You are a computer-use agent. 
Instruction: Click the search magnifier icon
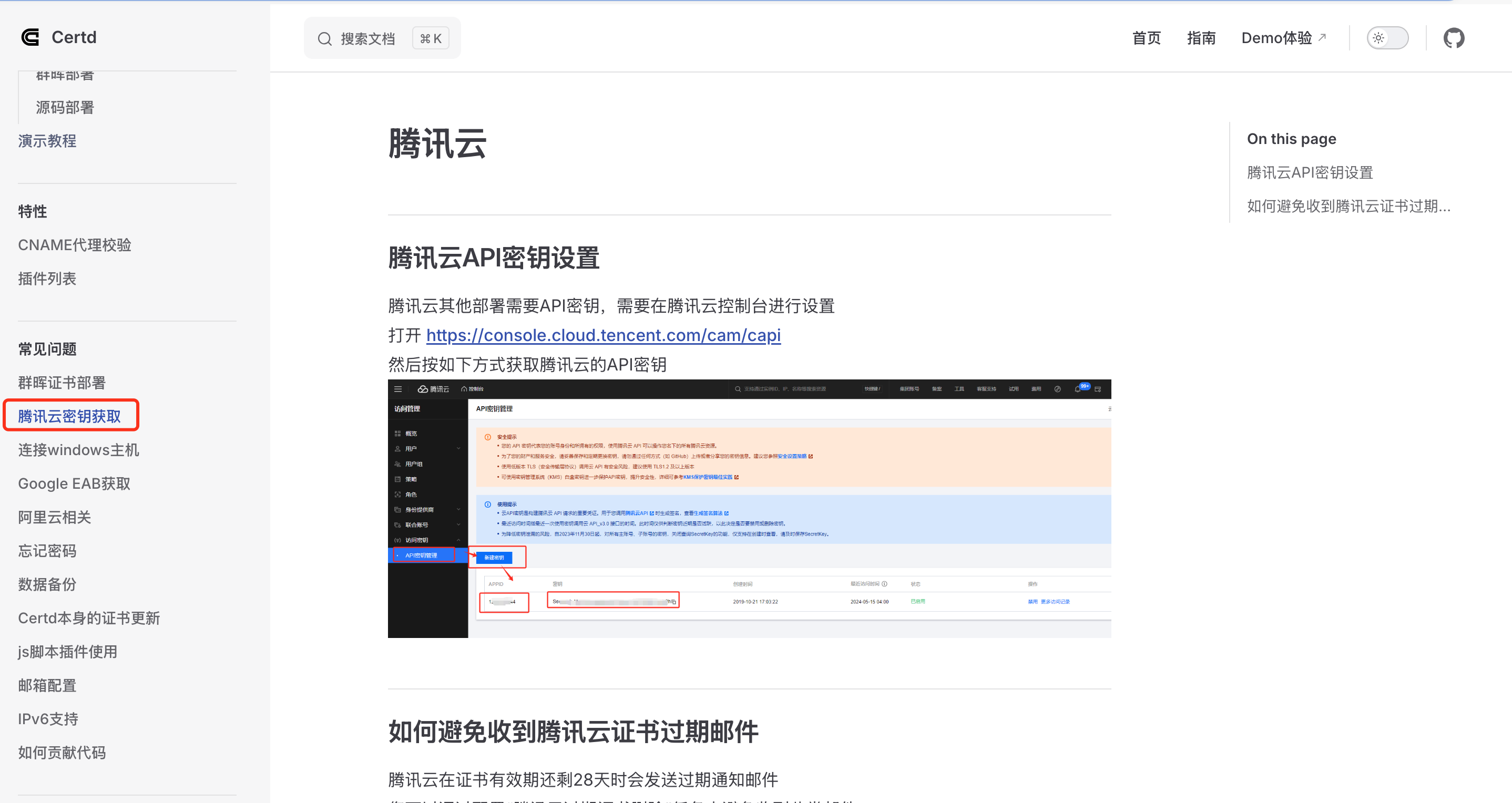tap(324, 39)
